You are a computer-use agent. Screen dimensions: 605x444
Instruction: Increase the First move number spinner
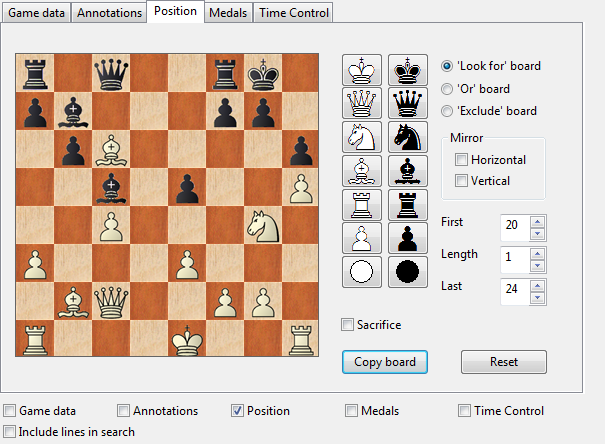coord(537,220)
